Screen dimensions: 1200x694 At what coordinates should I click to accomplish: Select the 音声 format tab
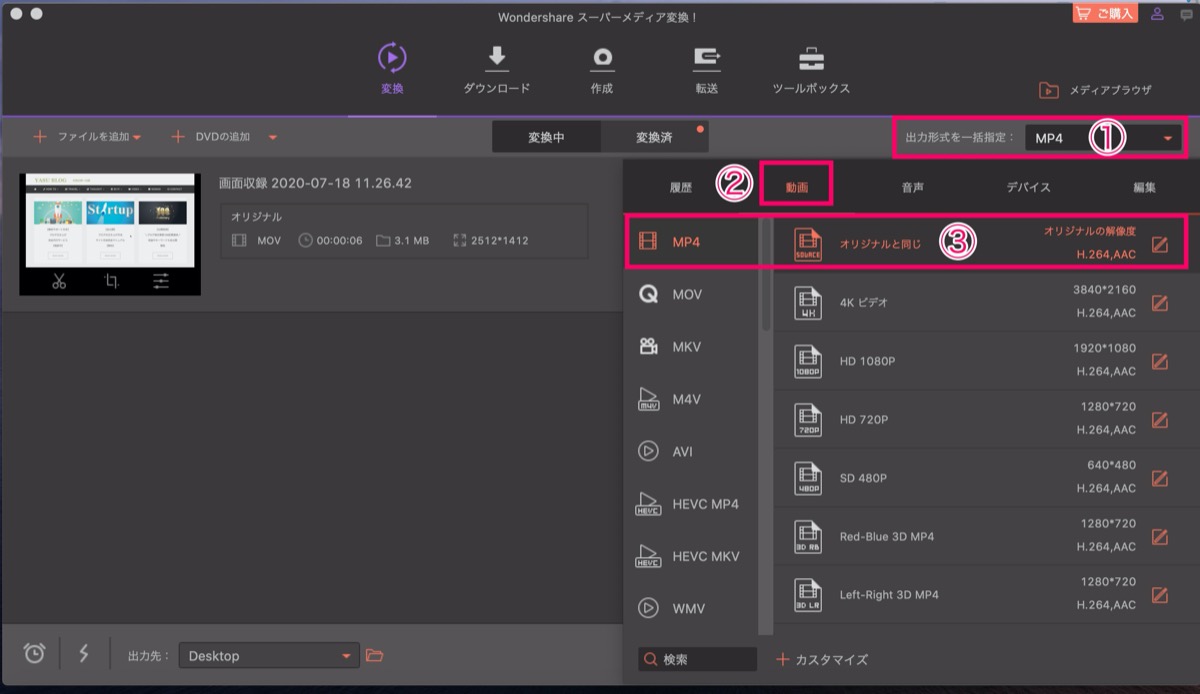[x=912, y=187]
